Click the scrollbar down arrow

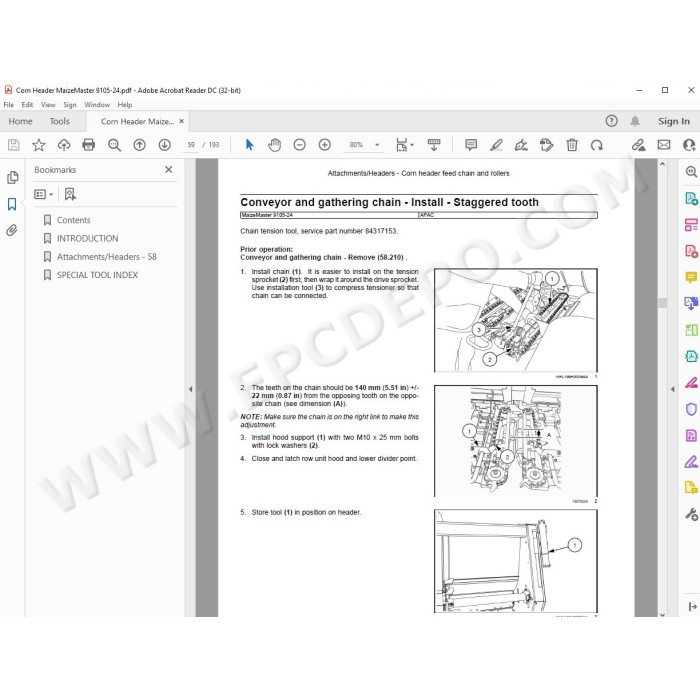(x=662, y=614)
